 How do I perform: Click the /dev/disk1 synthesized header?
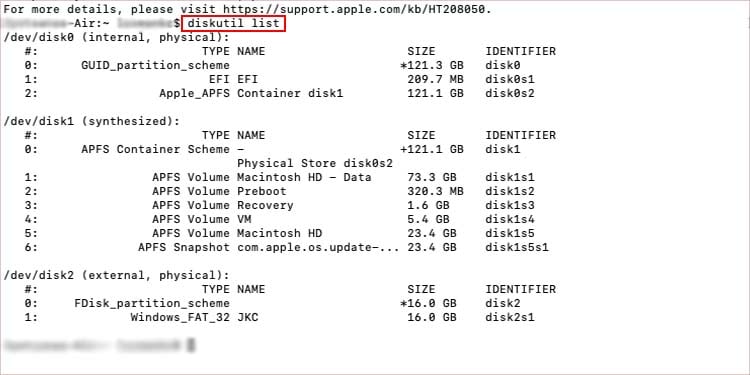click(x=92, y=121)
